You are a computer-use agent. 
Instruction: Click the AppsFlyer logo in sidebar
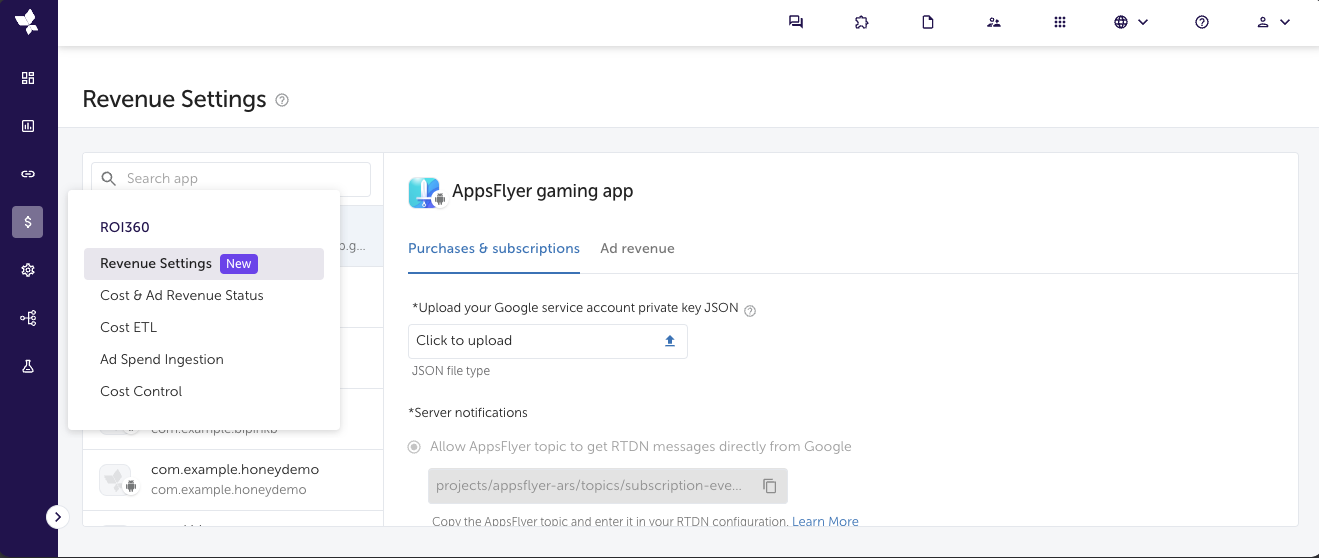click(28, 22)
